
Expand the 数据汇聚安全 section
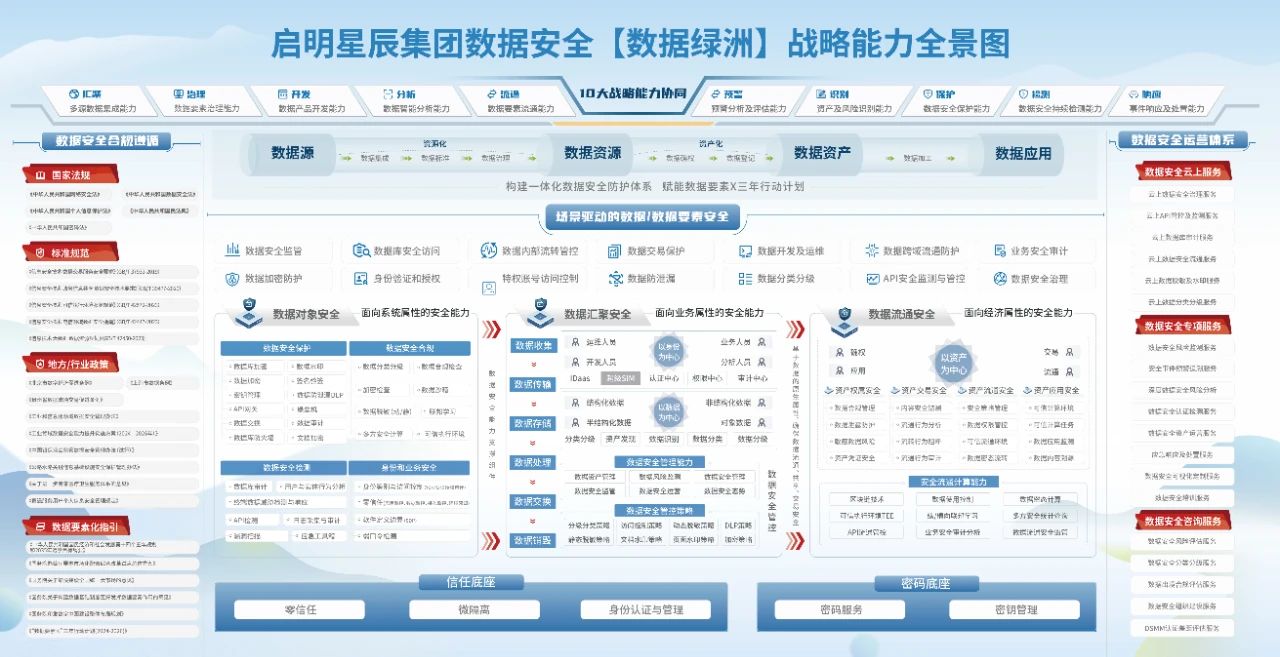(x=597, y=314)
